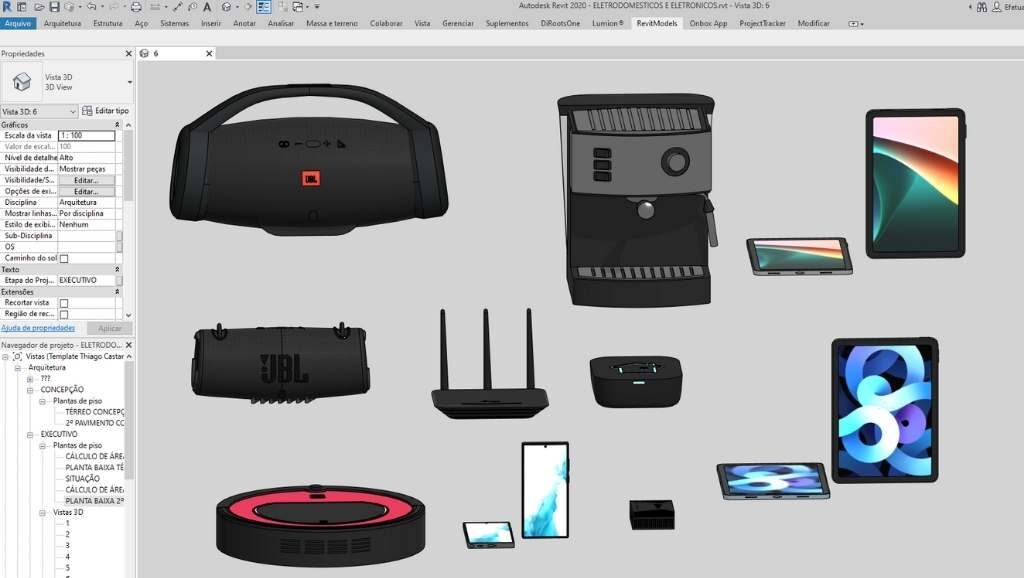
Task: Switch to the Massa e terreno tab
Action: [x=331, y=23]
